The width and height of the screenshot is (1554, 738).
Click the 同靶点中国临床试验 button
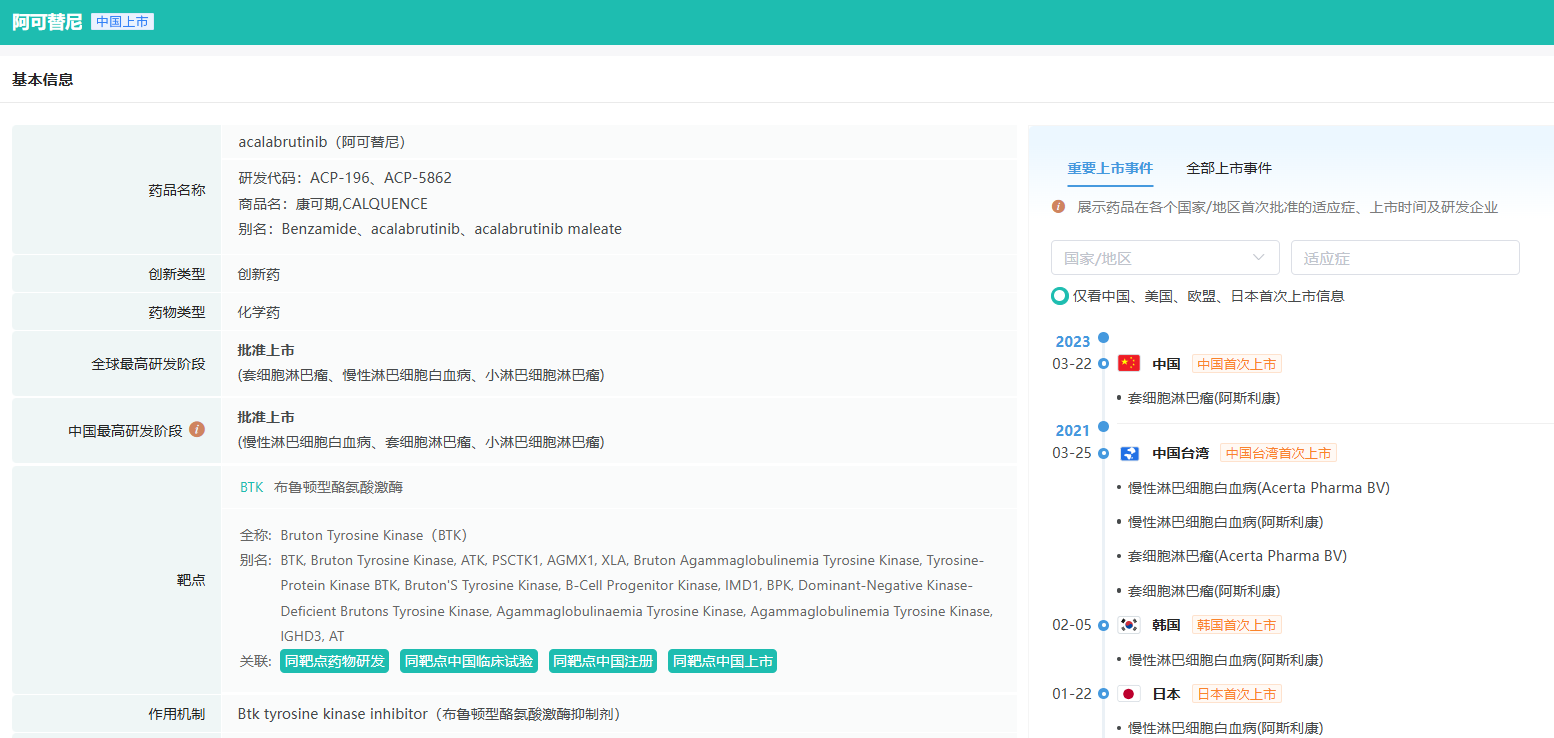click(469, 661)
